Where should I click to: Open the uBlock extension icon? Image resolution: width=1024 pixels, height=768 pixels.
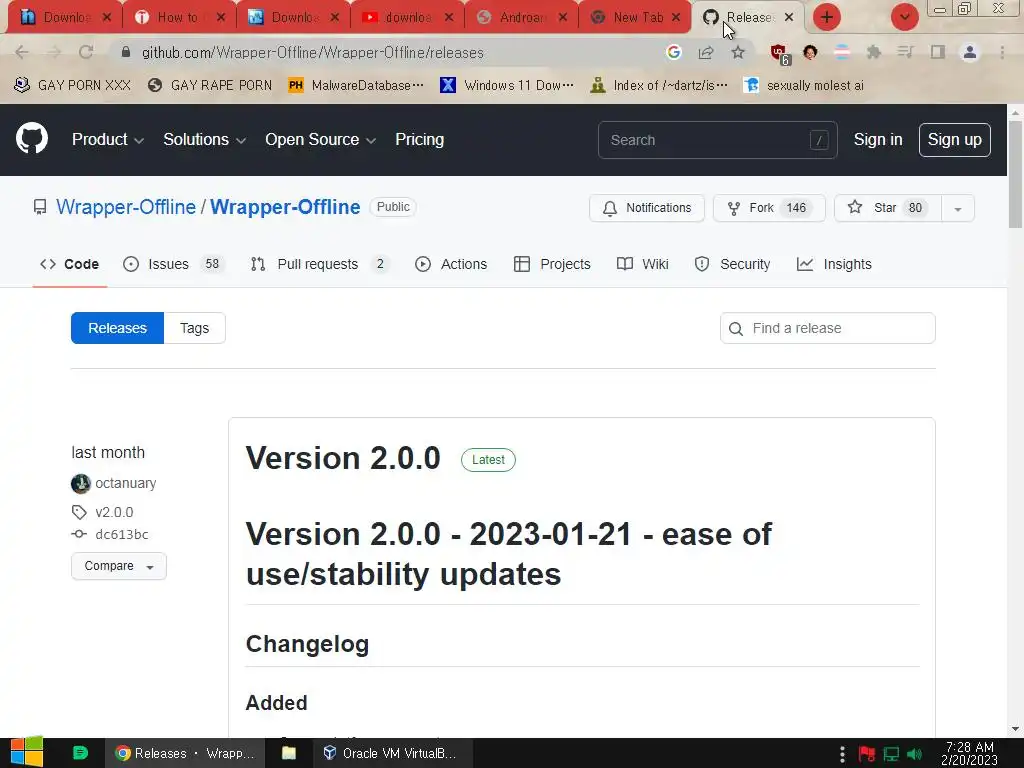pos(779,53)
